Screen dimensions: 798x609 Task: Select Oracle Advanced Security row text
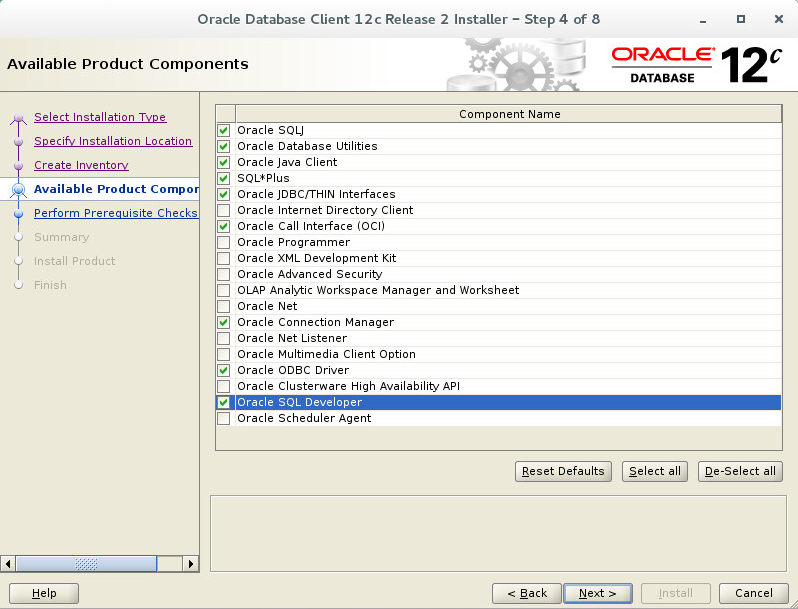click(309, 275)
